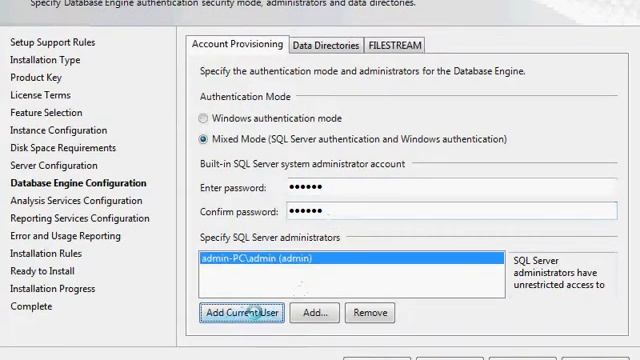Viewport: 640px width, 360px height.
Task: Select the Analysis Services Configuration step
Action: [x=76, y=200]
